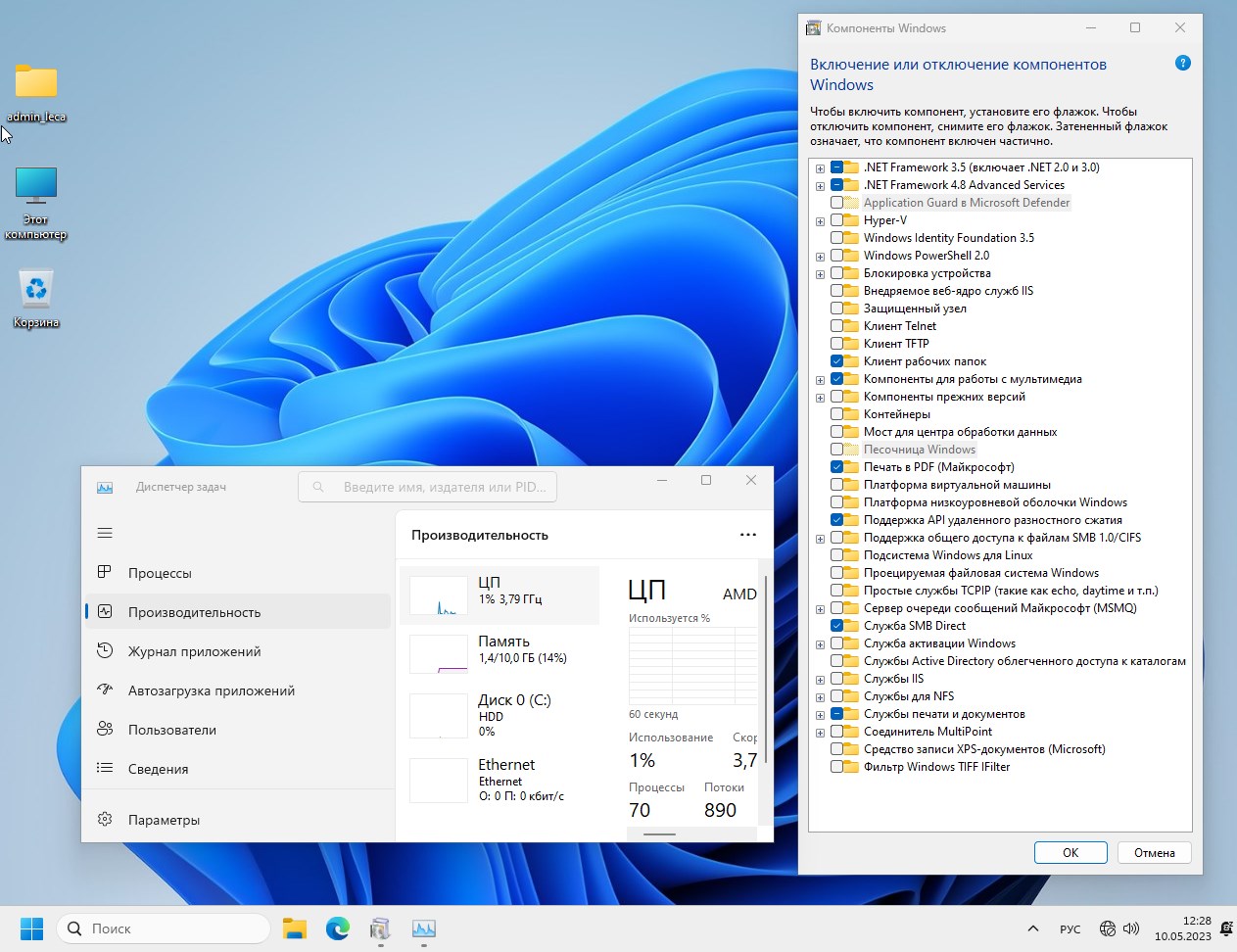Open the three-dots menu in Производительность
This screenshot has height=952, width=1237.
point(747,535)
